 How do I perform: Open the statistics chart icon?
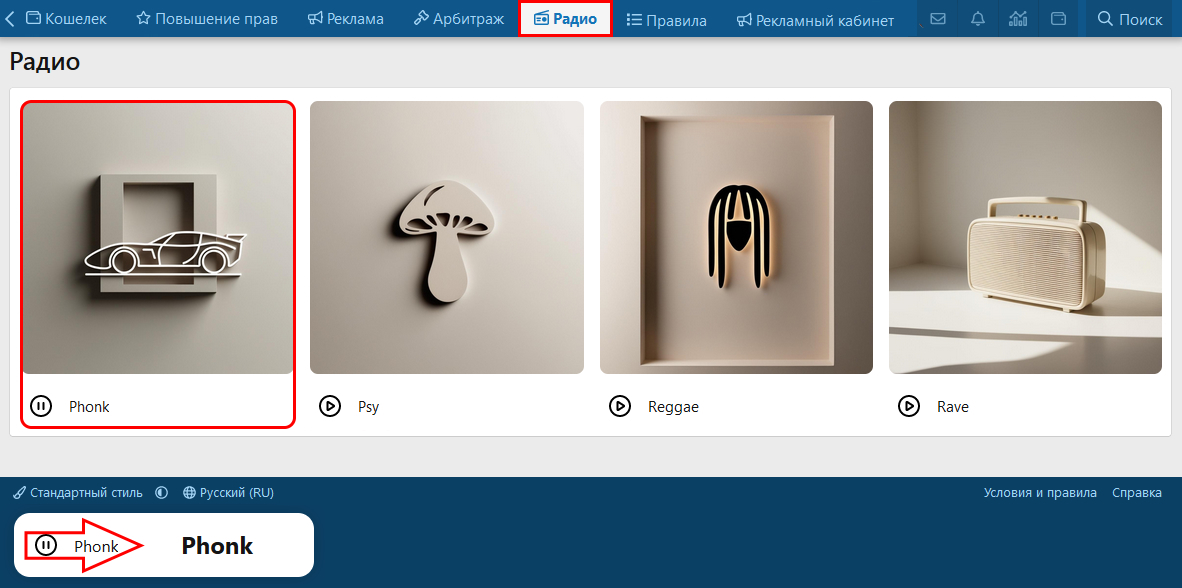tap(1018, 19)
